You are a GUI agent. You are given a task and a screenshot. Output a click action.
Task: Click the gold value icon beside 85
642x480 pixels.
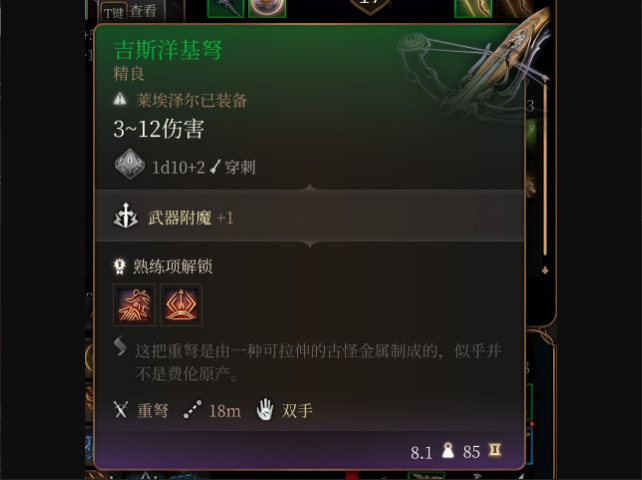(x=495, y=450)
